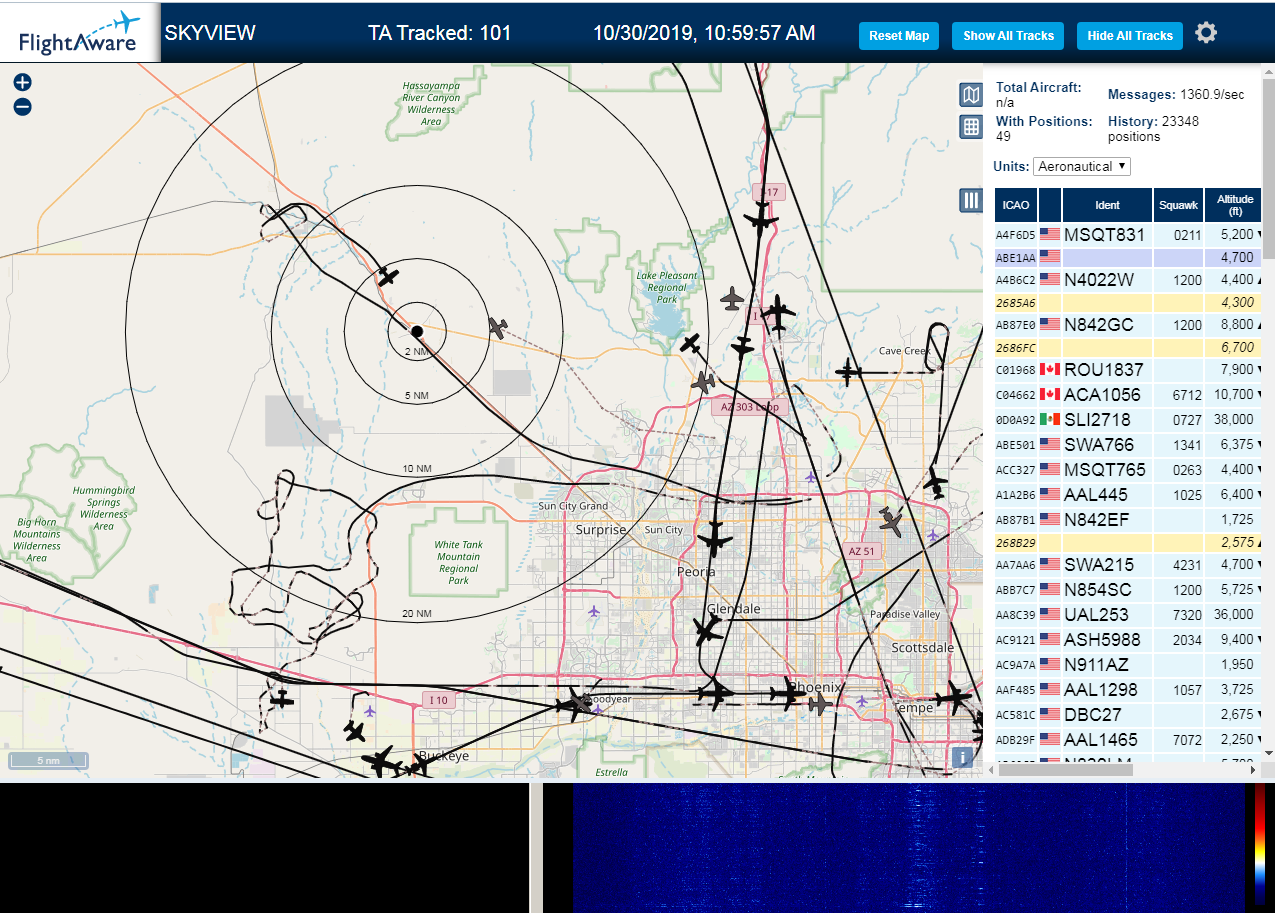The image size is (1275, 913).
Task: Click the splitter bar left of the waterfall
Action: (535, 848)
